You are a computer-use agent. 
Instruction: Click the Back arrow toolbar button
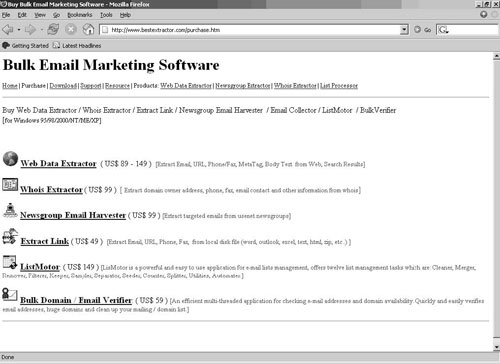click(x=7, y=30)
